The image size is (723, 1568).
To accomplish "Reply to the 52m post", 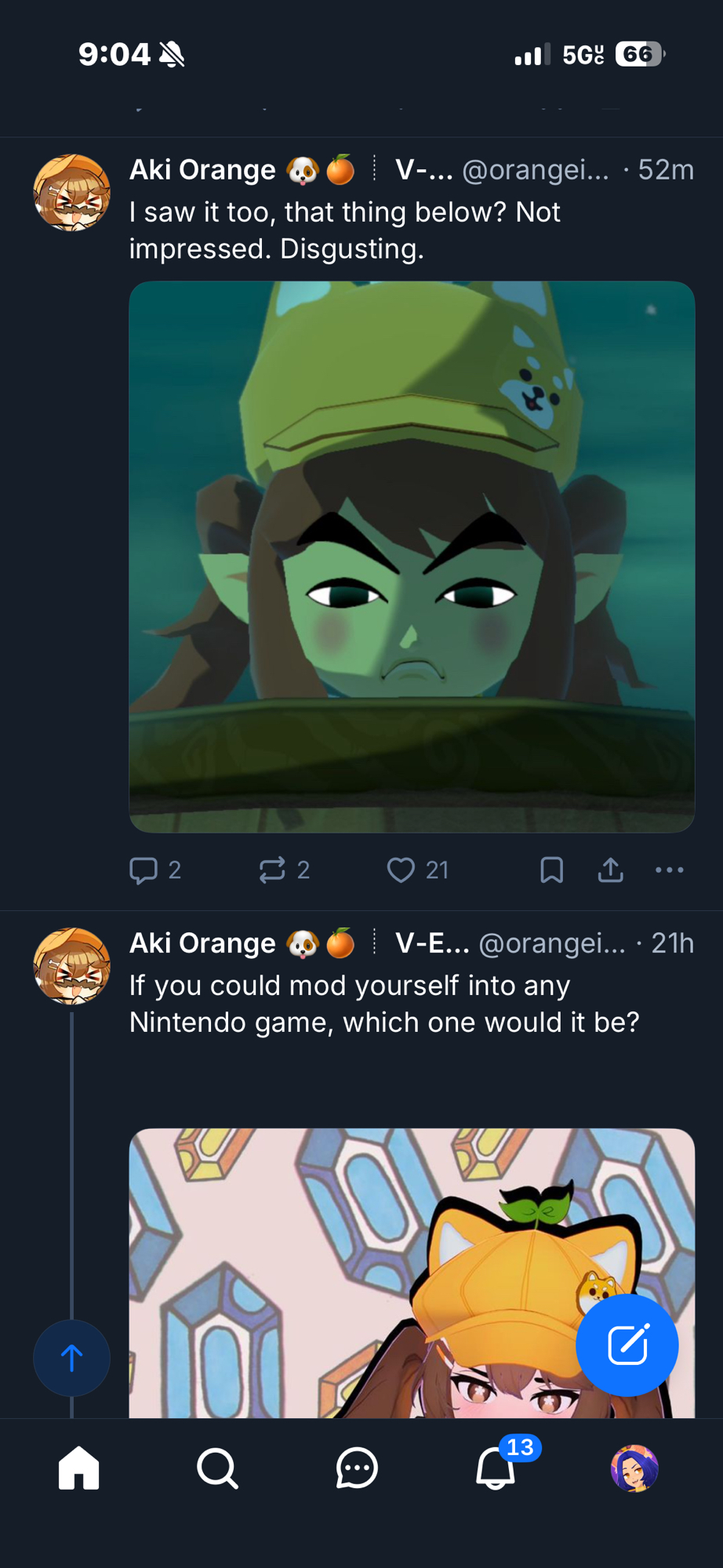I will 144,870.
